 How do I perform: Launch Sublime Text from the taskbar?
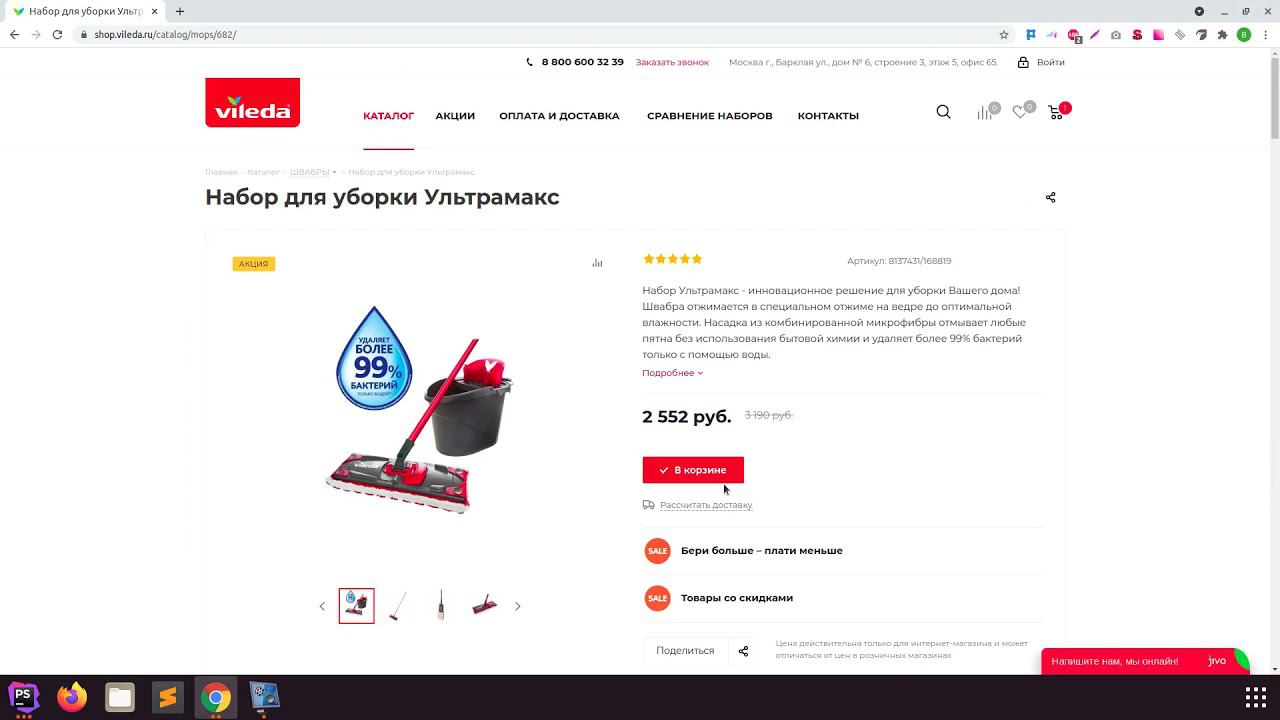[168, 697]
